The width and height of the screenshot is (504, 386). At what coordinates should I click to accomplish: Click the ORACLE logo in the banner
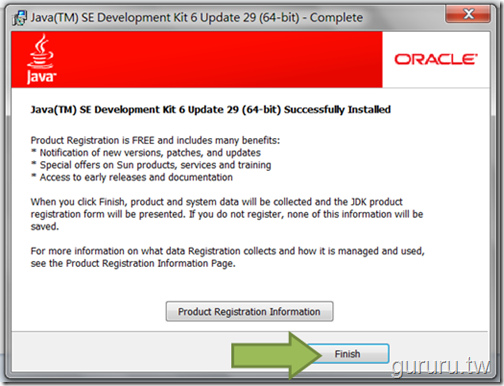pos(436,60)
